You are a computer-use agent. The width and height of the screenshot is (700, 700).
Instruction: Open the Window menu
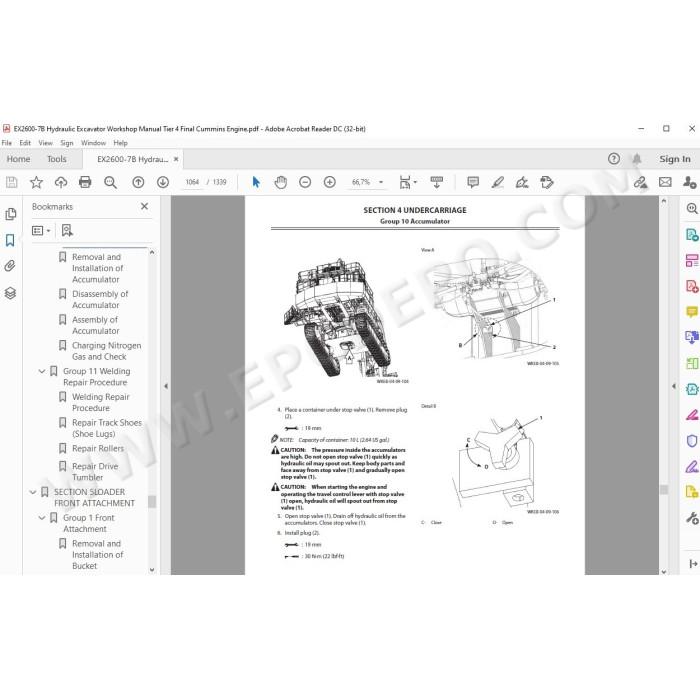[93, 143]
